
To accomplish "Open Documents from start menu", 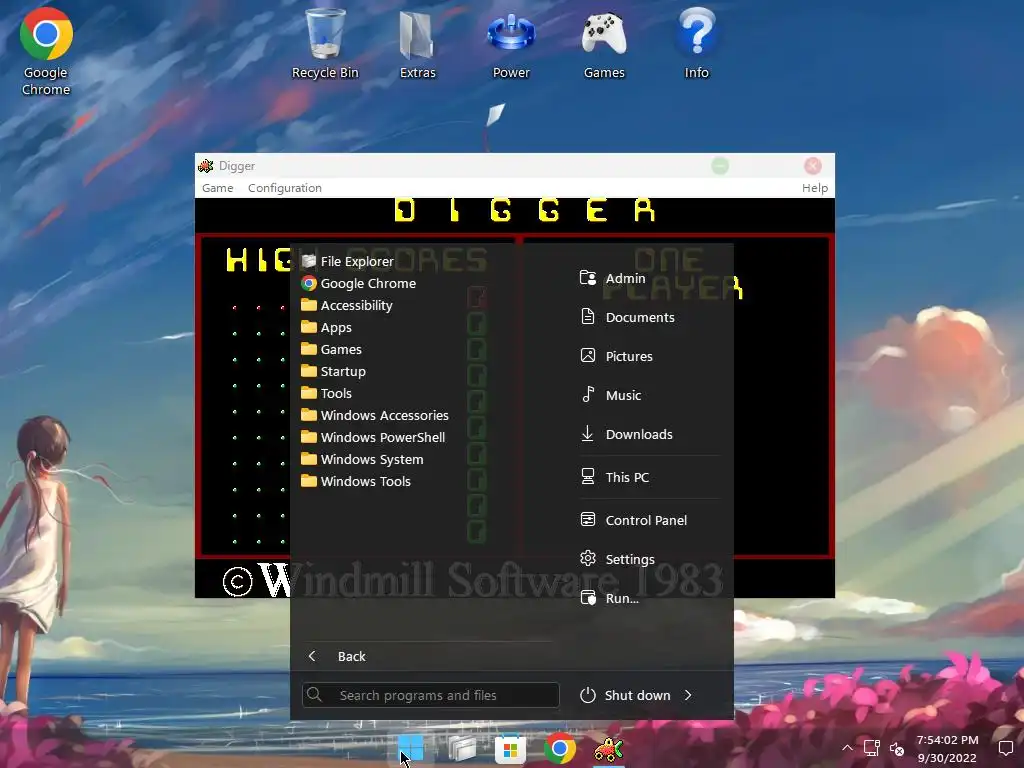I will coord(627,317).
